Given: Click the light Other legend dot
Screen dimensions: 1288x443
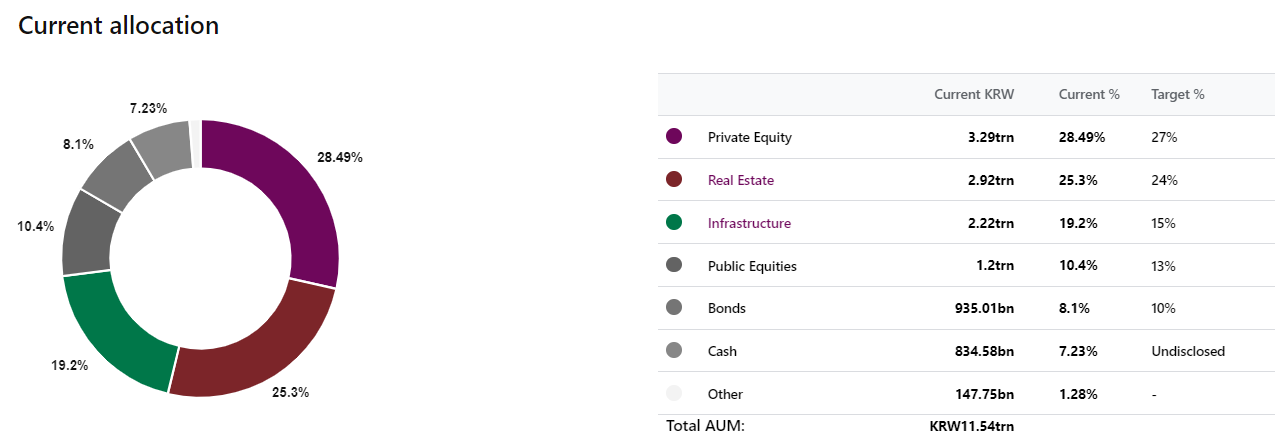Looking at the screenshot, I should [674, 393].
